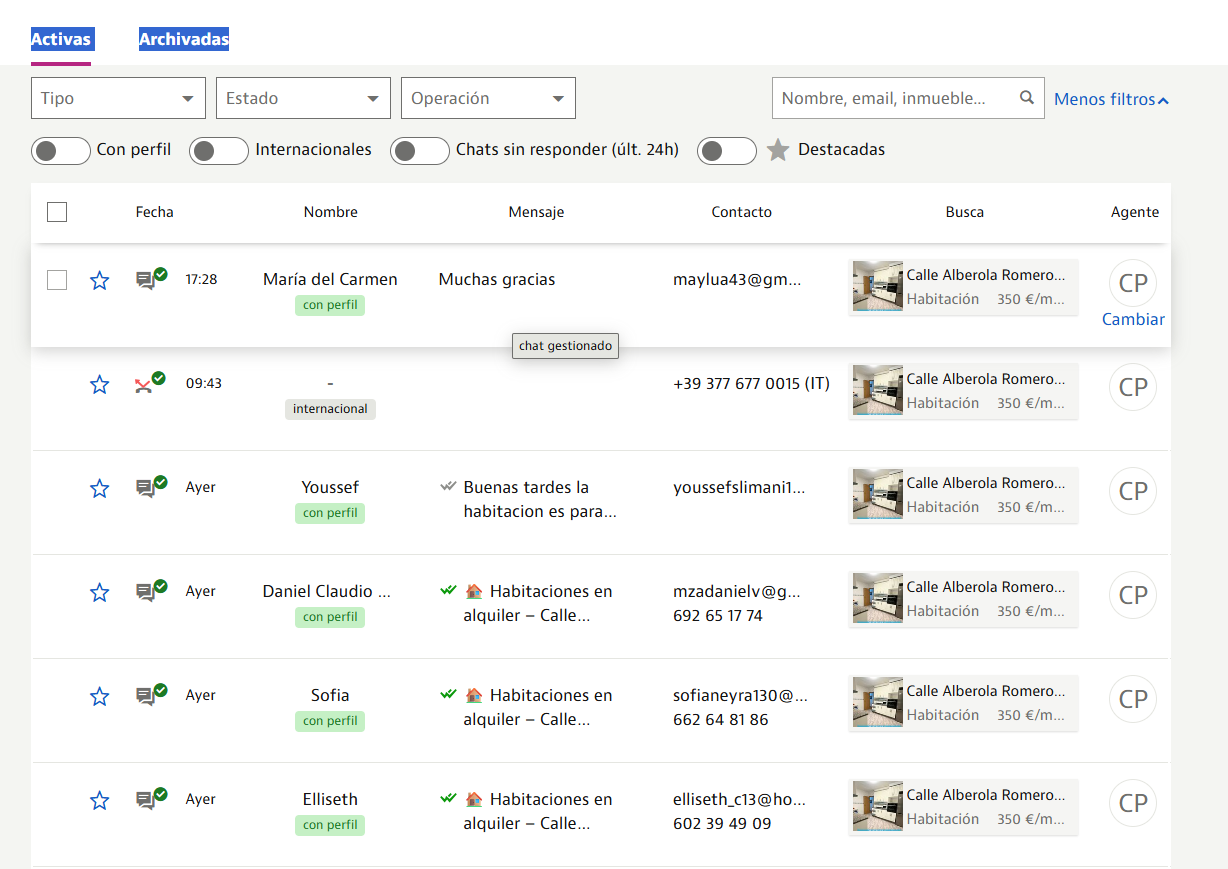Viewport: 1228px width, 869px height.
Task: Click phone number +39 377 677 0015
Action: 751,383
